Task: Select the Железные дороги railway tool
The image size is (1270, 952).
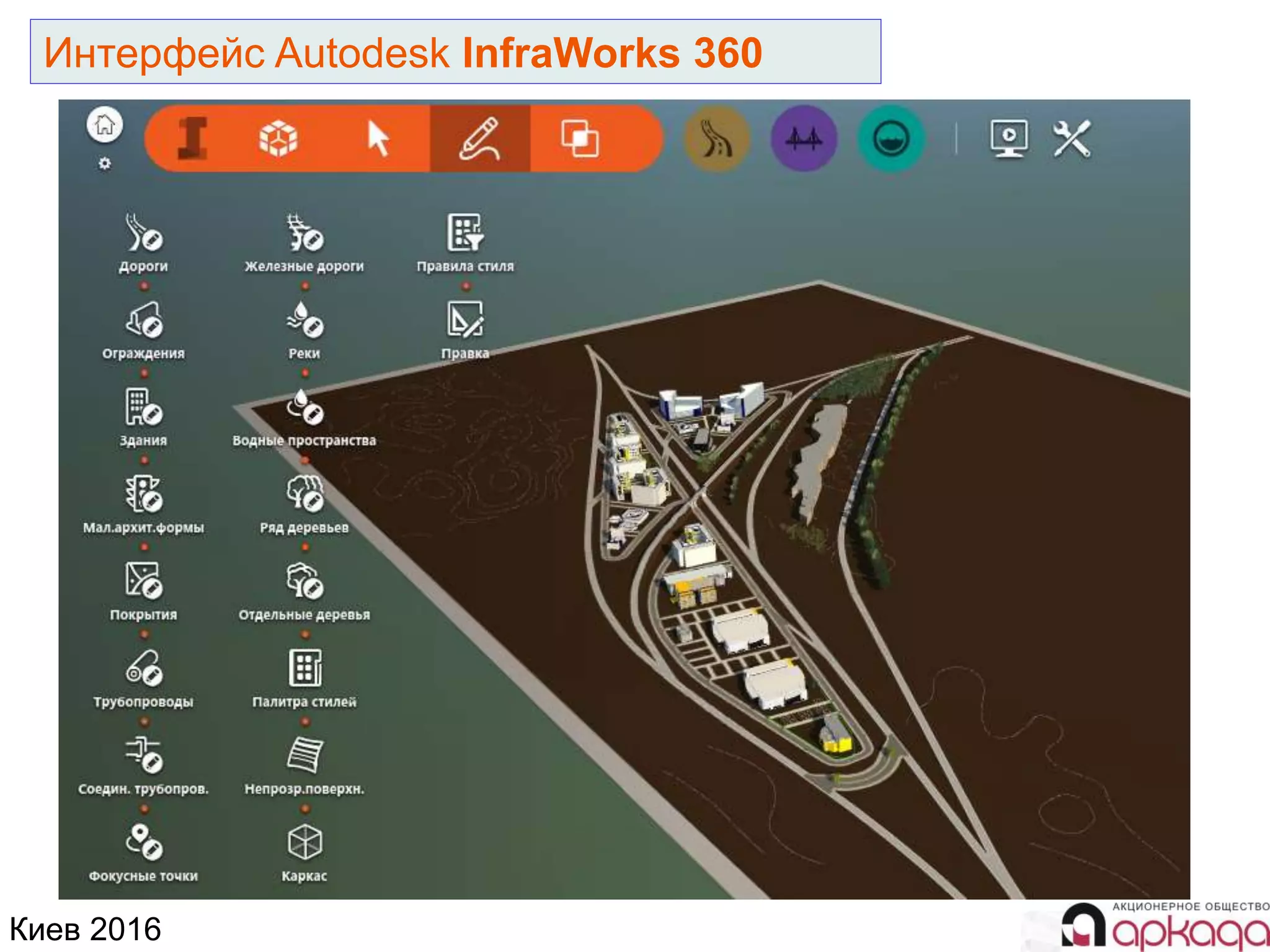Action: click(x=304, y=244)
